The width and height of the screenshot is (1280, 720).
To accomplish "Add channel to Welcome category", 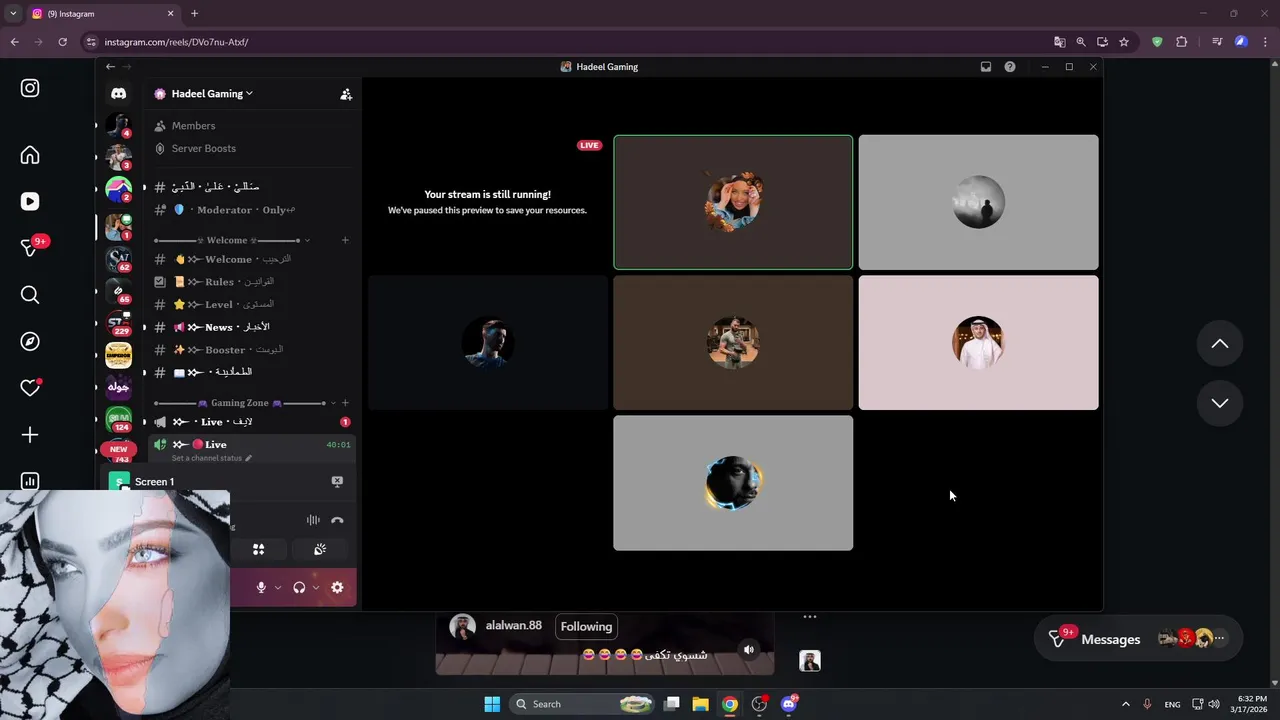I will pyautogui.click(x=345, y=240).
